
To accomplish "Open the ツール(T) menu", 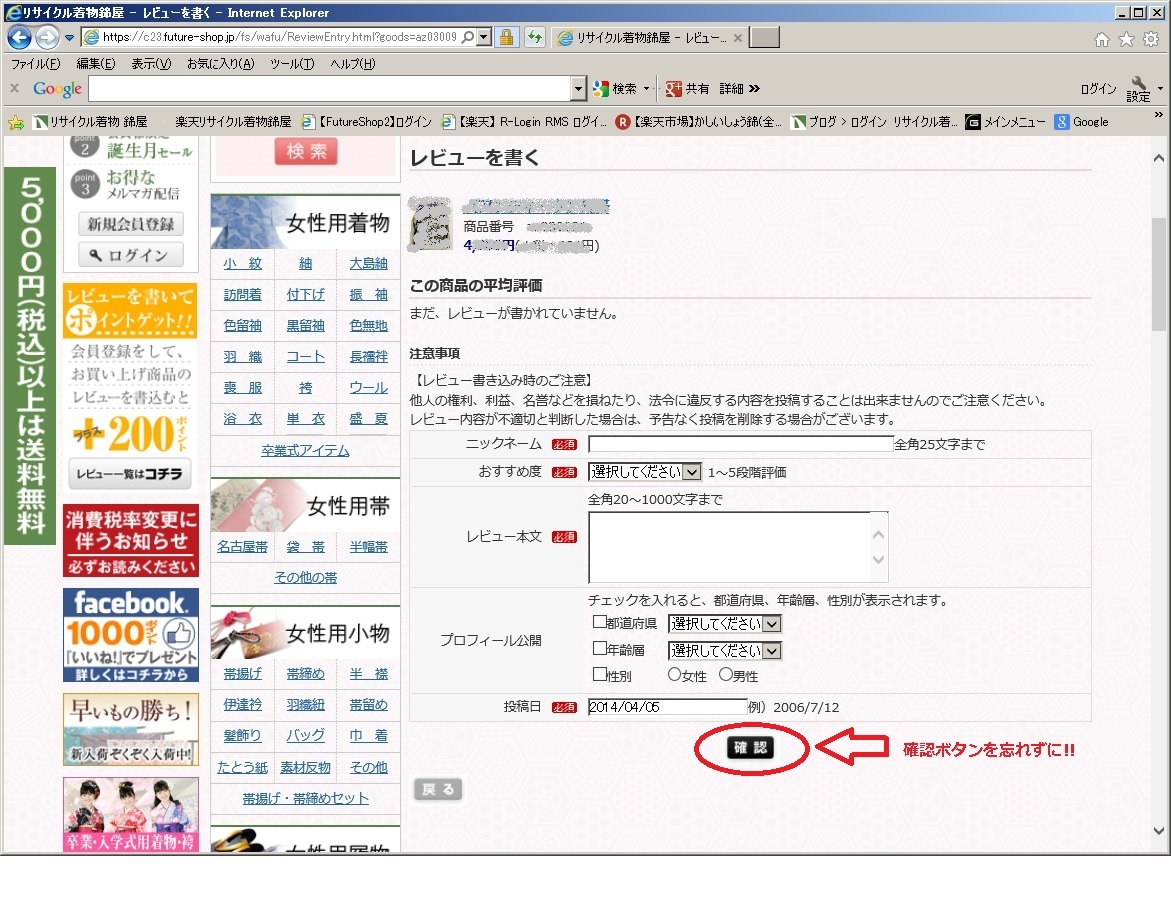I will pyautogui.click(x=291, y=64).
